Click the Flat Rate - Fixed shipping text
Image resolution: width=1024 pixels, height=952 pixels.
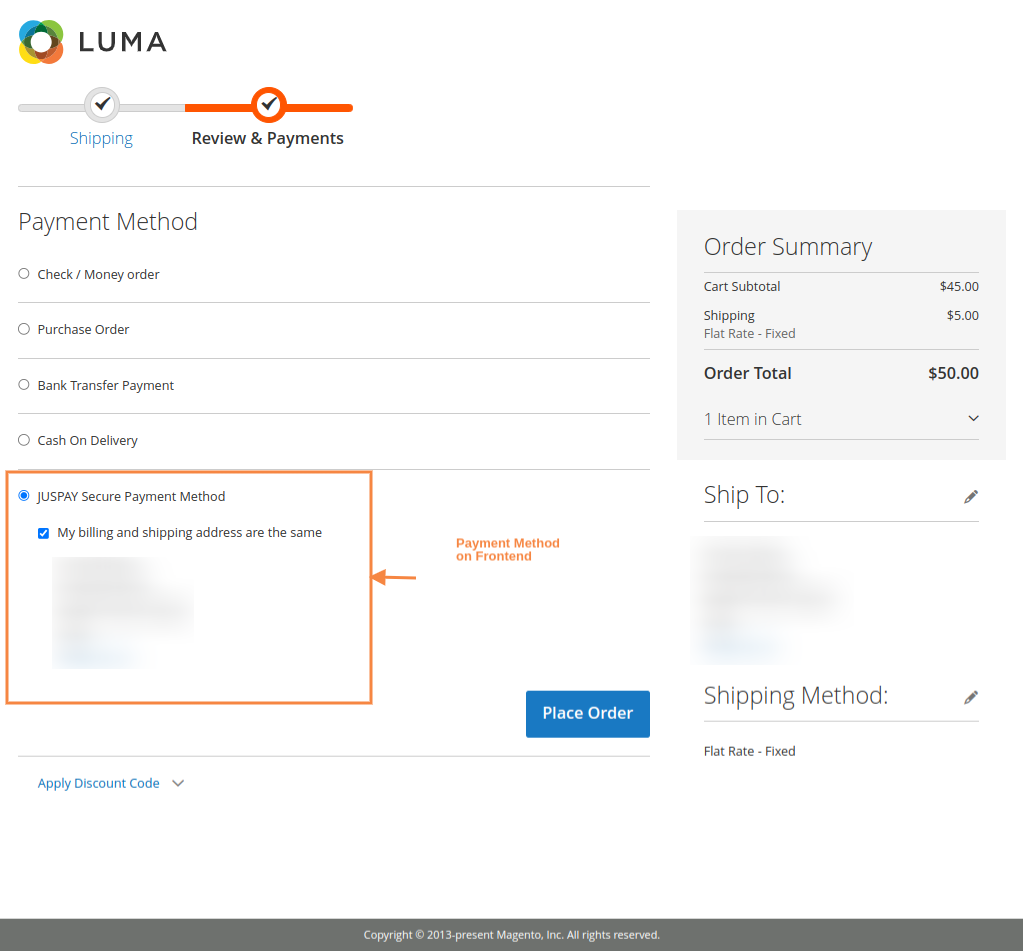(x=749, y=751)
